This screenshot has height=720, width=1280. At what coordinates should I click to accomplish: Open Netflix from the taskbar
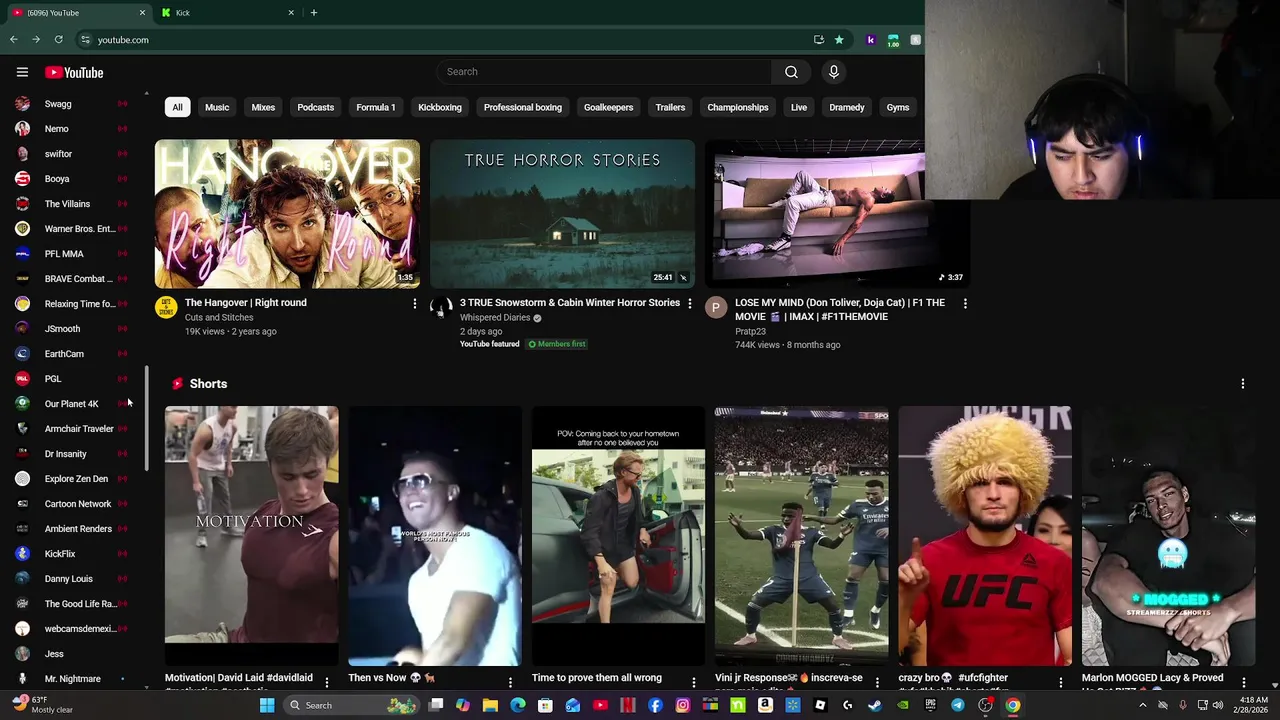(x=628, y=705)
